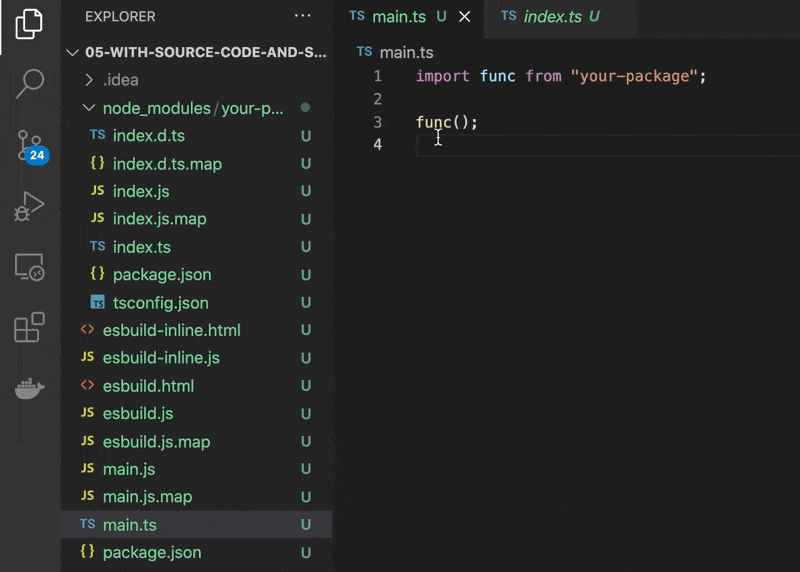Open the Extensions view
This screenshot has height=572, width=800.
tap(29, 327)
